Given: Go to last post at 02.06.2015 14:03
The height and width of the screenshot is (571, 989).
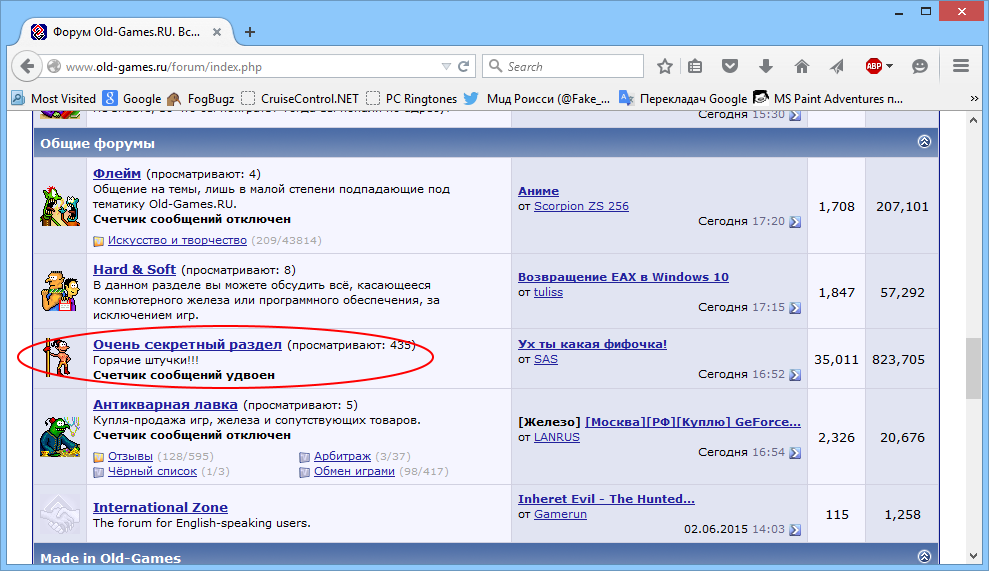Looking at the screenshot, I should point(795,529).
